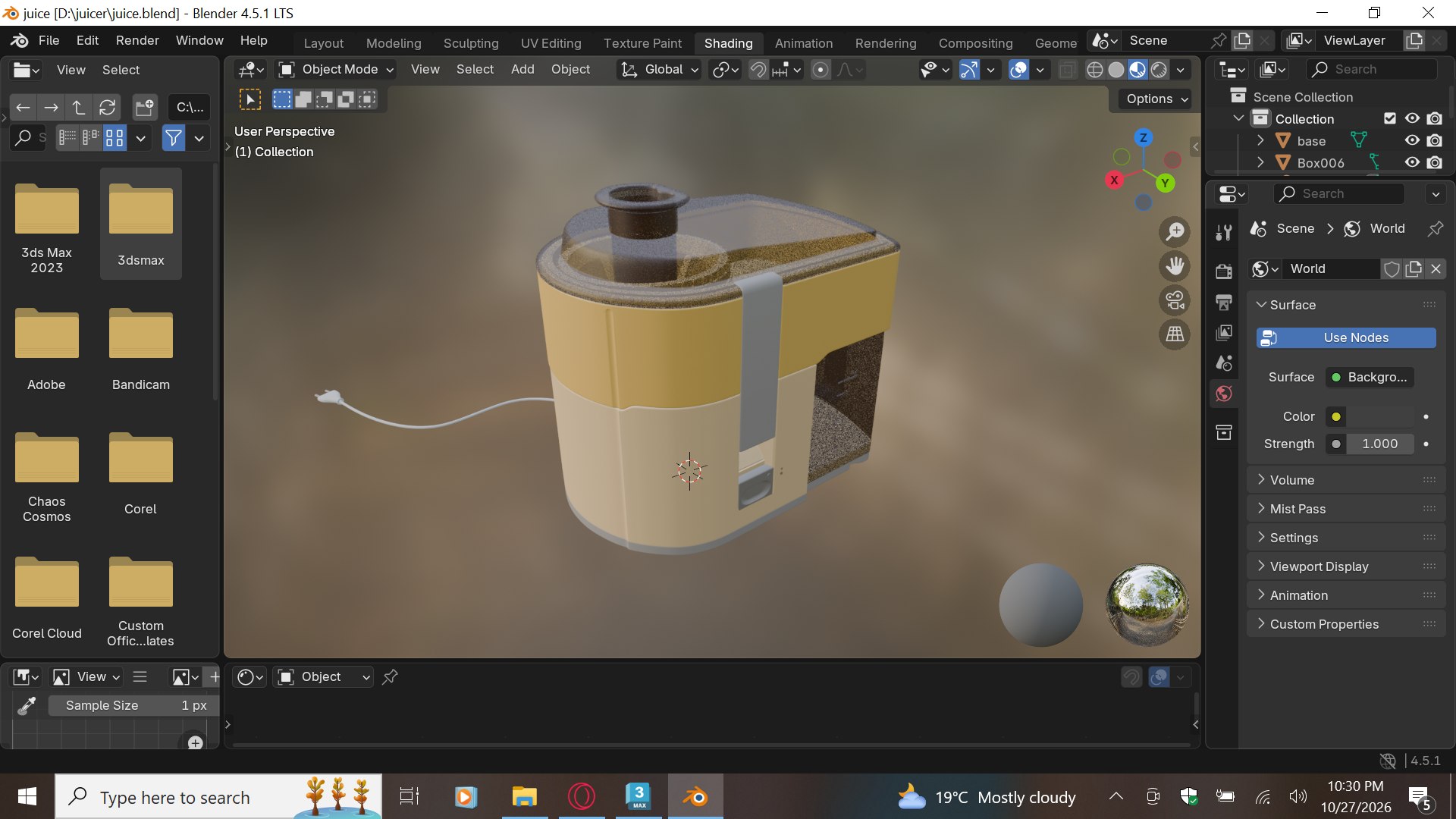Open the Bandicam folder
Viewport: 1456px width, 819px height.
[x=140, y=349]
